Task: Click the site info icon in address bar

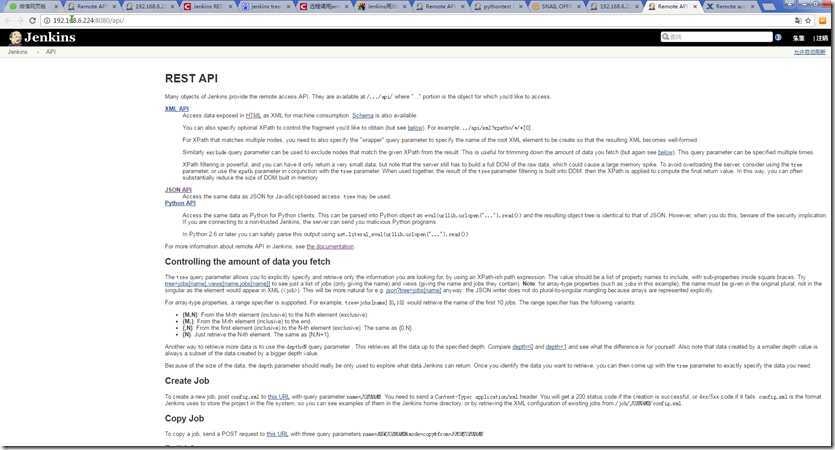Action: [x=47, y=20]
